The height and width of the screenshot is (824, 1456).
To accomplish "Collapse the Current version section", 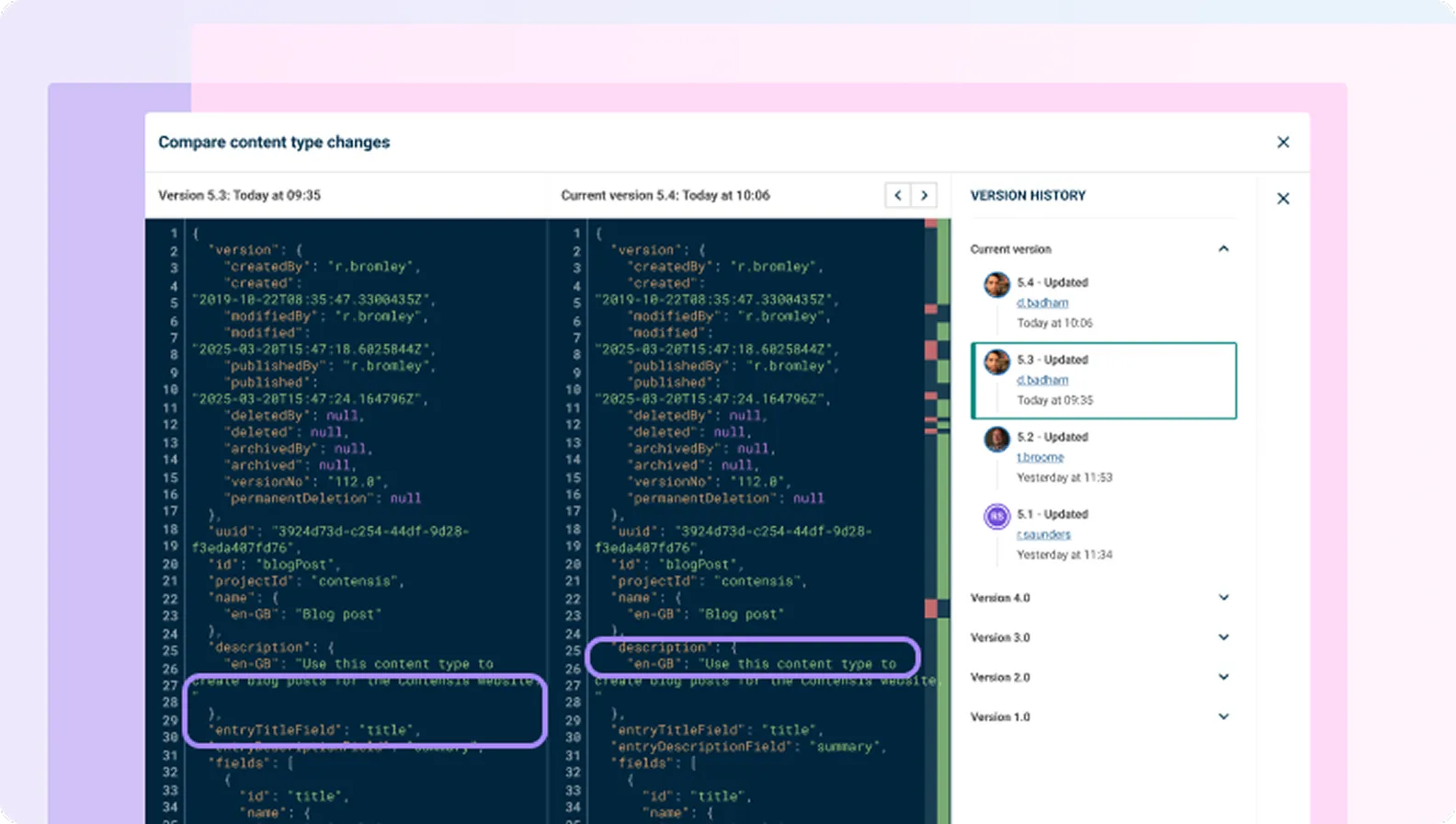I will click(x=1223, y=249).
